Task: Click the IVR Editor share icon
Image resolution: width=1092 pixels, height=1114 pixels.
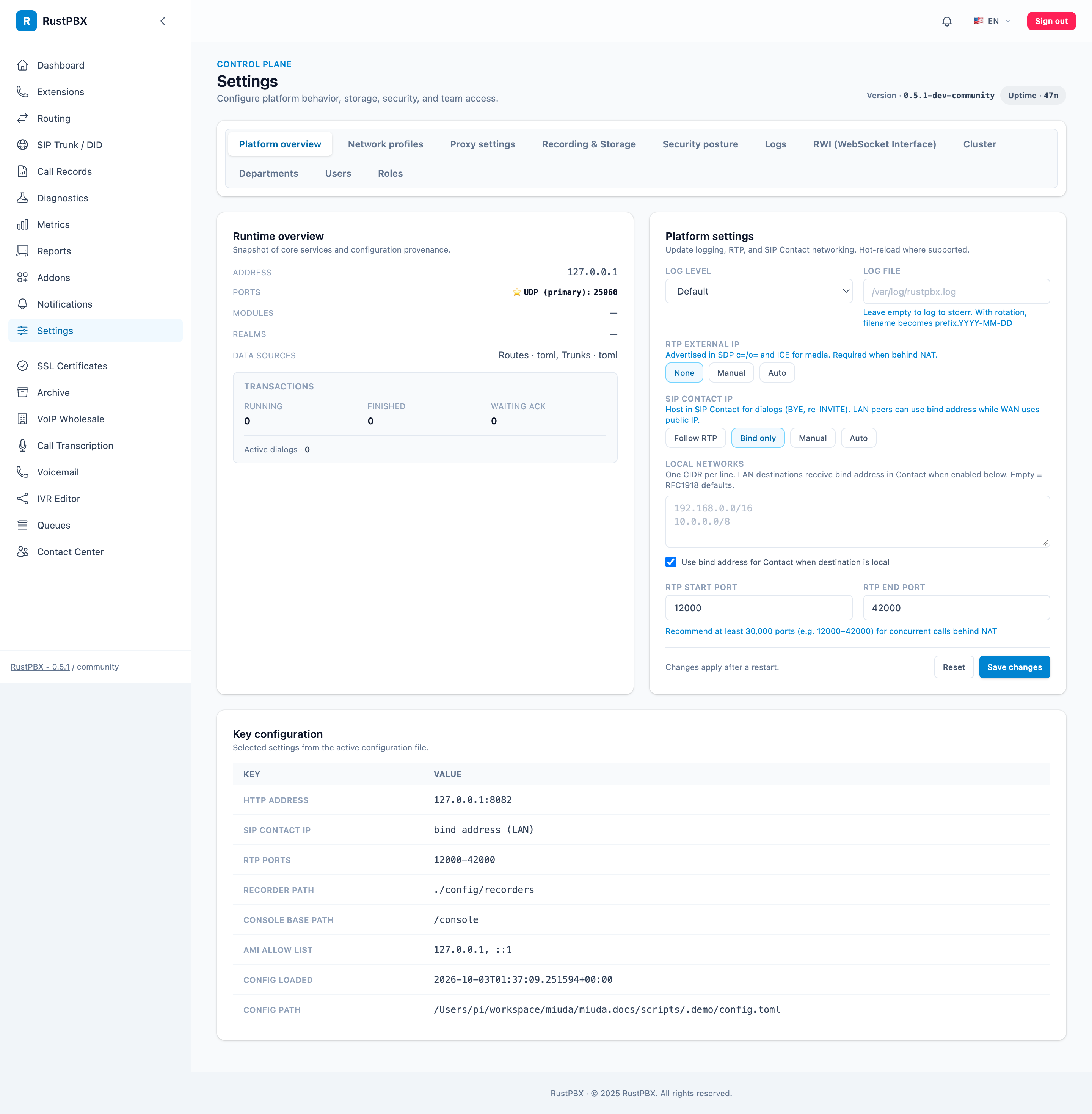Action: [x=22, y=499]
